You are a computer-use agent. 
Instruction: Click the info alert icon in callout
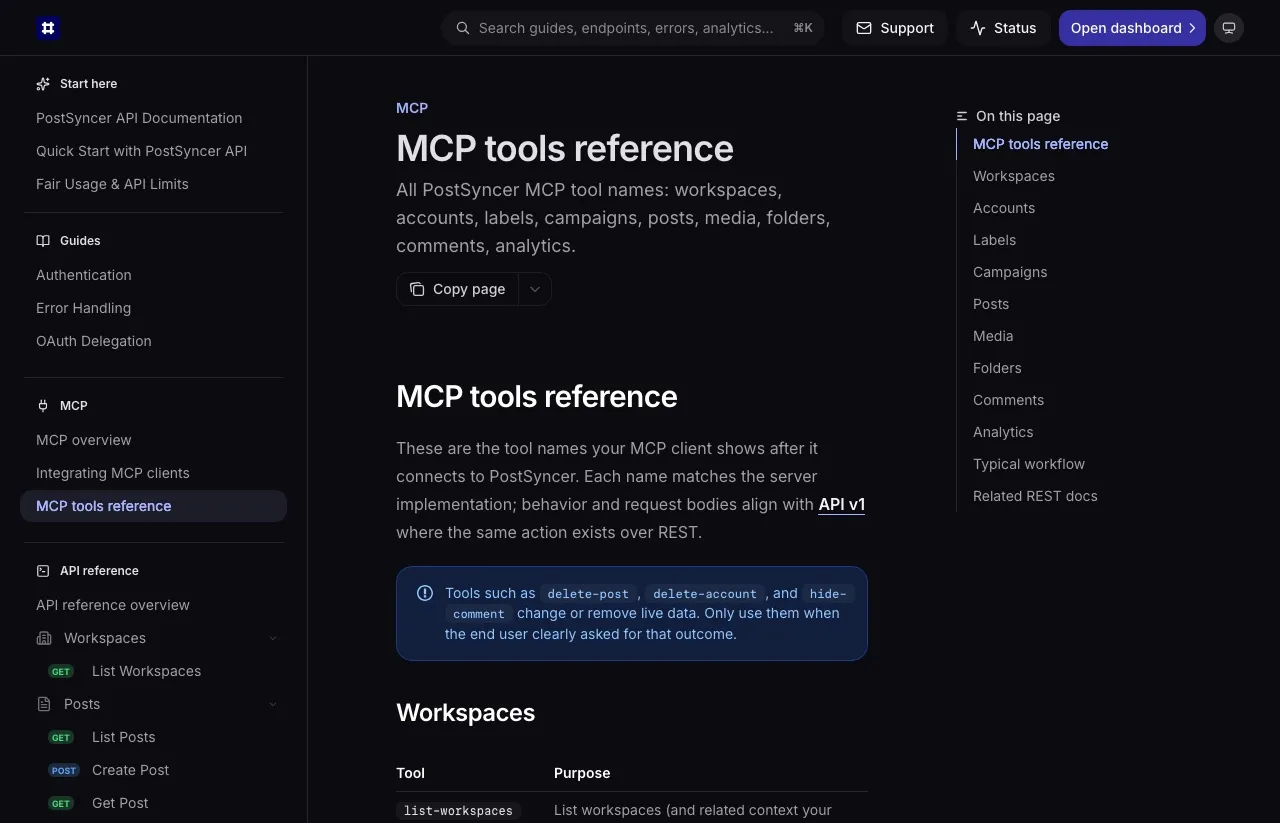point(425,593)
